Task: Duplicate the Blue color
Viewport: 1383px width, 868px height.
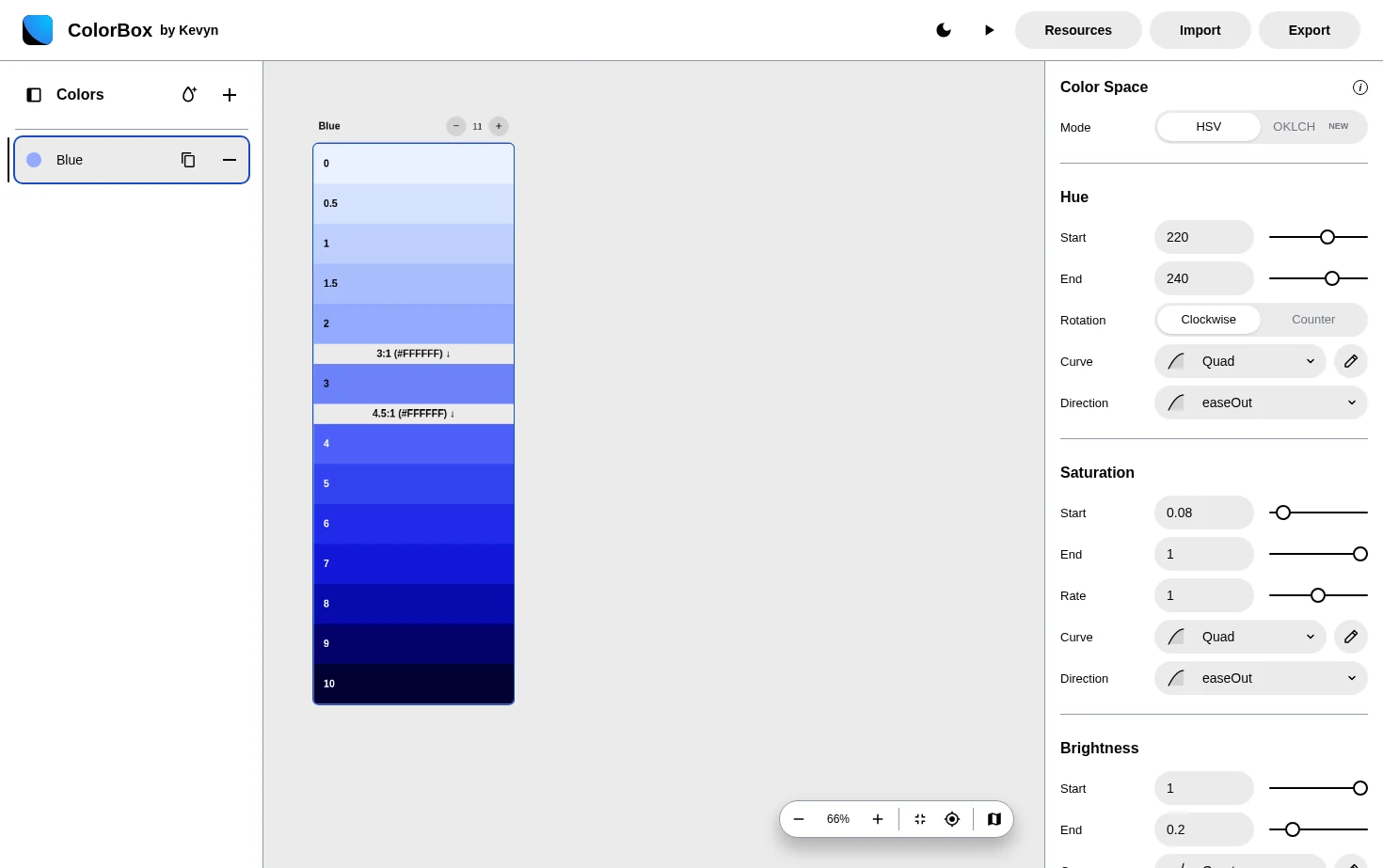Action: (188, 160)
